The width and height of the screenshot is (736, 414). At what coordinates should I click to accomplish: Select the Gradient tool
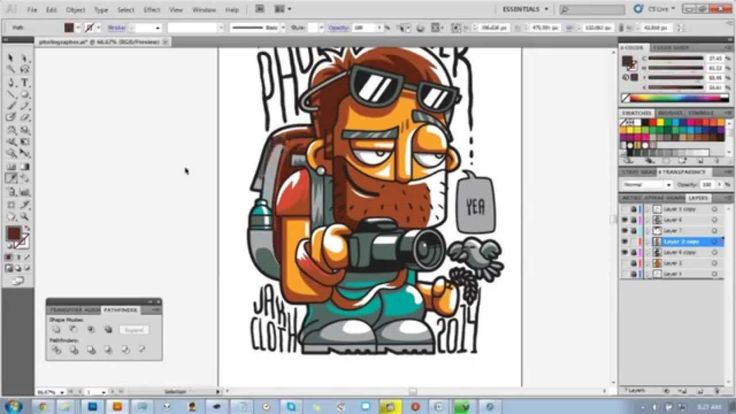(25, 167)
